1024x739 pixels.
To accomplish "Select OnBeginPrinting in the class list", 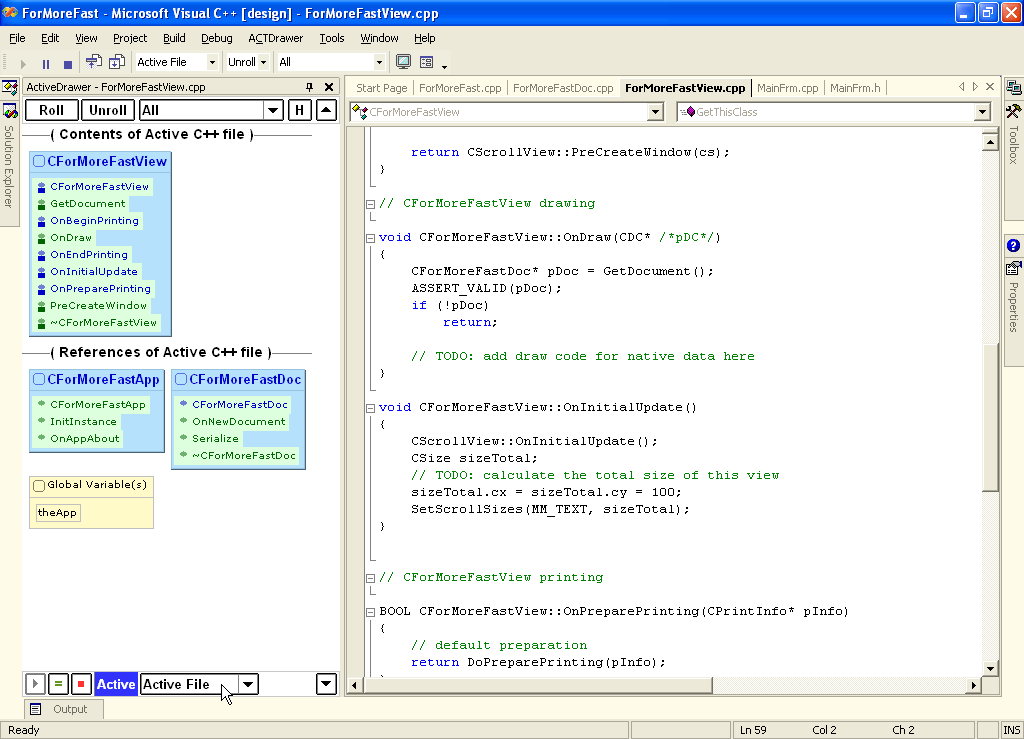I will coord(94,221).
